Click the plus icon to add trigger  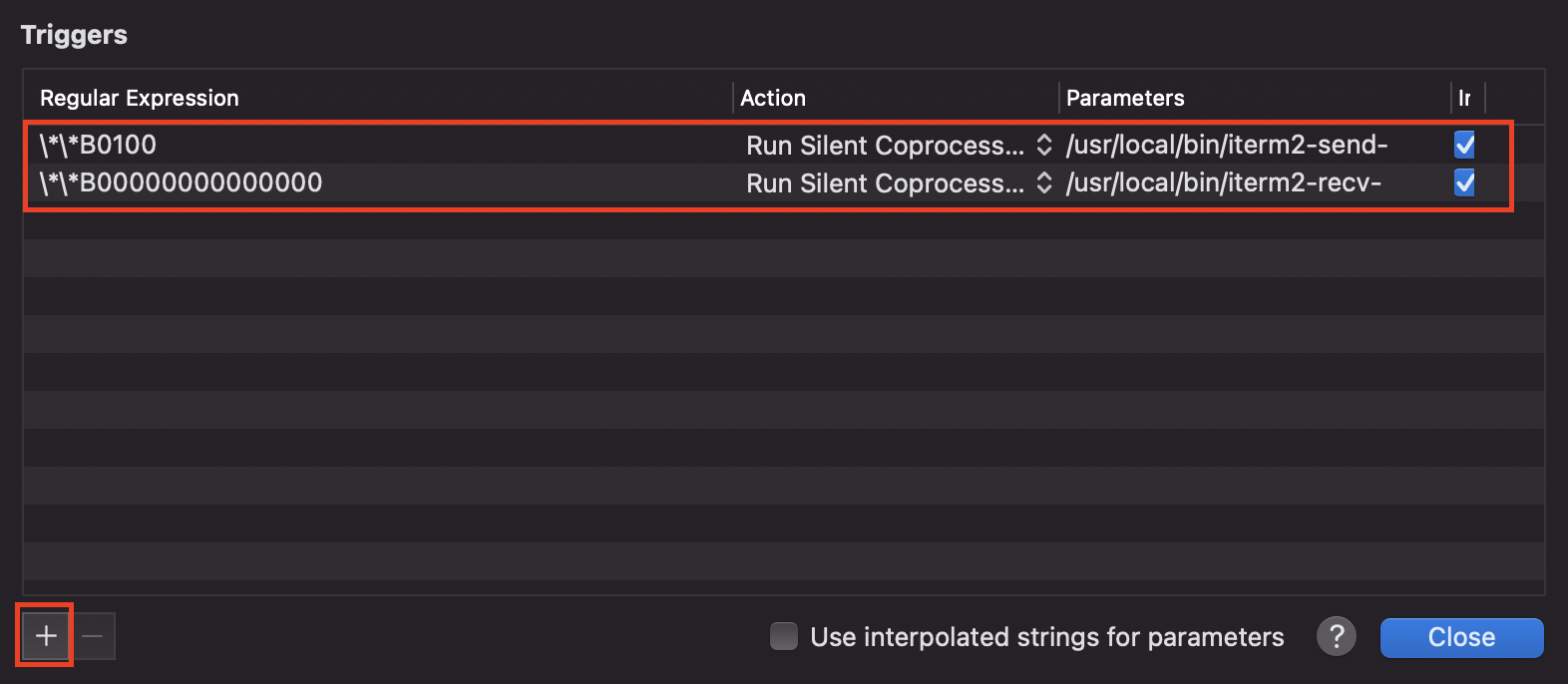46,635
